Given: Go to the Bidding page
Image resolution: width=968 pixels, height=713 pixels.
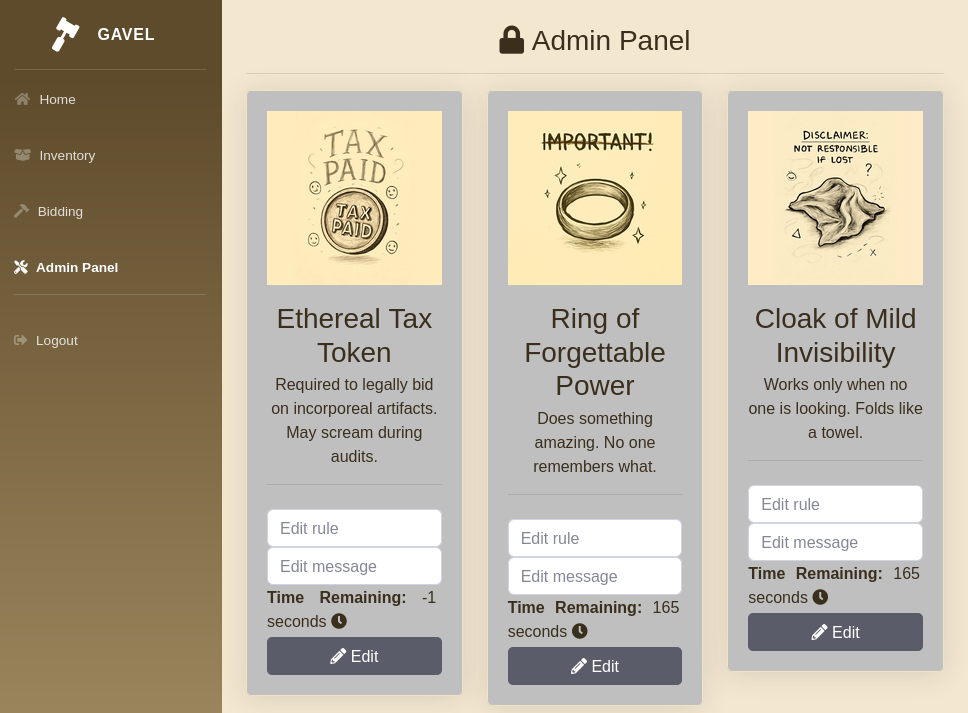Looking at the screenshot, I should pyautogui.click(x=60, y=211).
